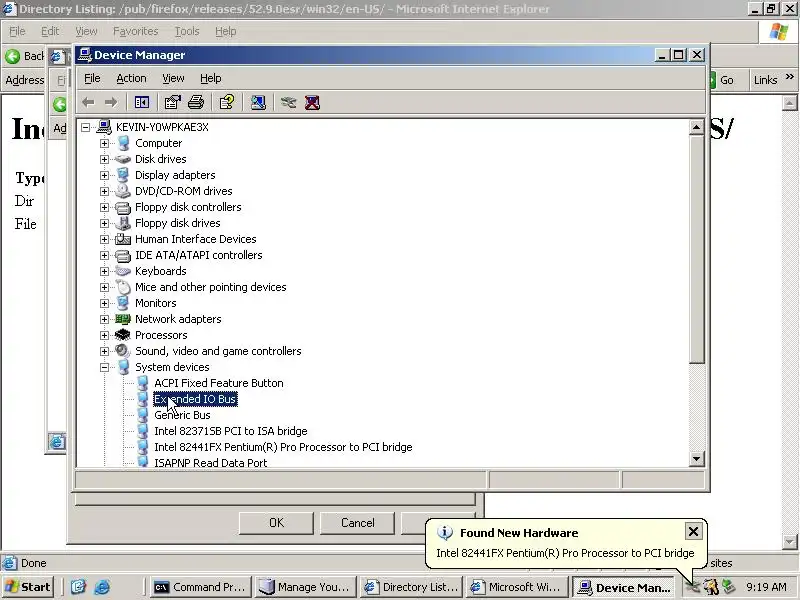Image resolution: width=800 pixels, height=600 pixels.
Task: Open the Device Manager View menu
Action: click(x=173, y=78)
